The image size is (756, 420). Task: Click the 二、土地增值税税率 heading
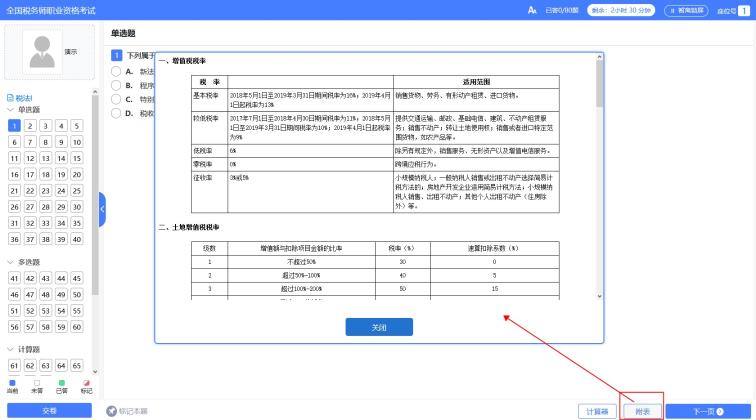tap(189, 227)
